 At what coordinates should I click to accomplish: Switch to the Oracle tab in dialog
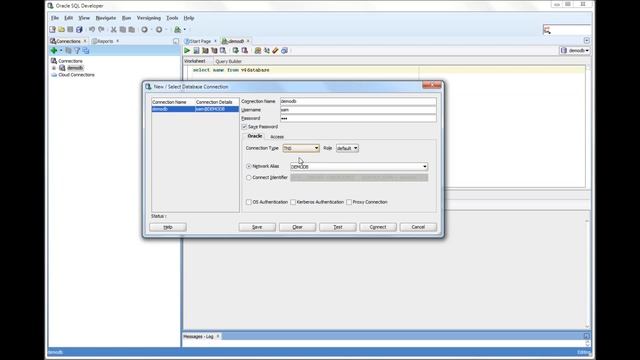[x=255, y=136]
